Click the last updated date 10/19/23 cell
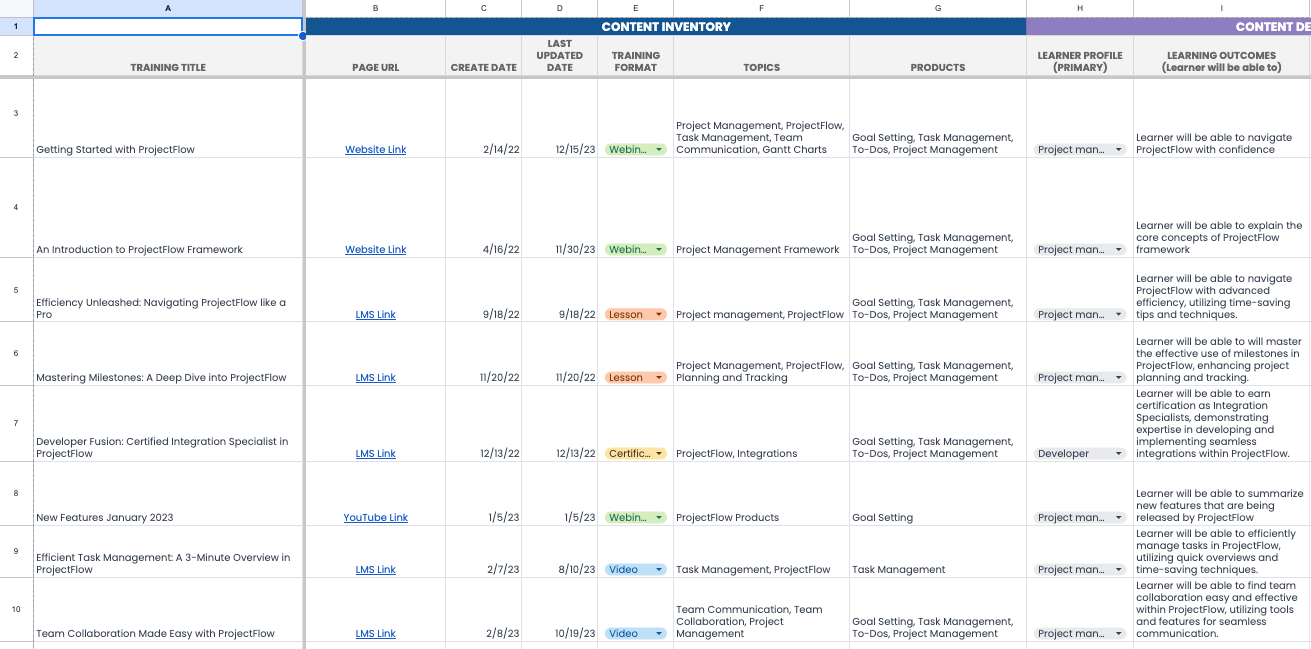The image size is (1311, 649). [x=560, y=610]
